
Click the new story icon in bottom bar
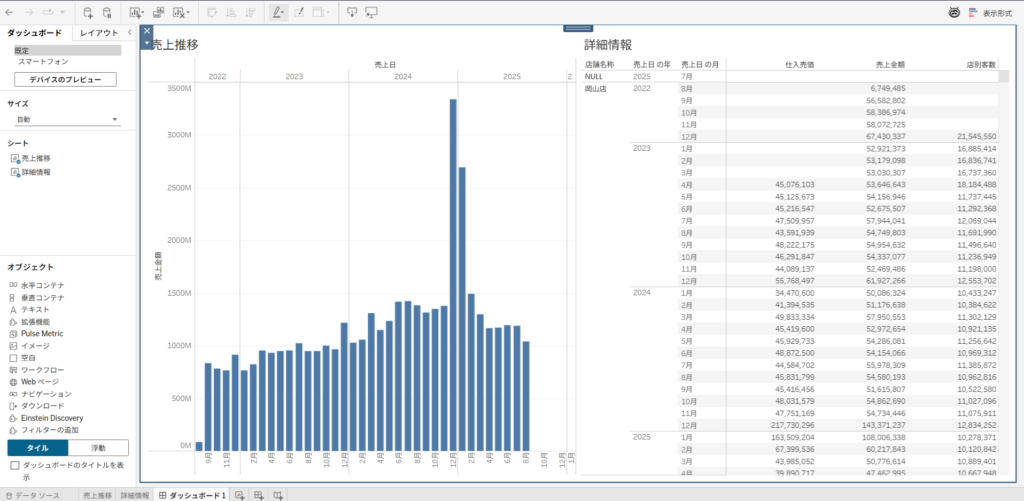coord(278,496)
